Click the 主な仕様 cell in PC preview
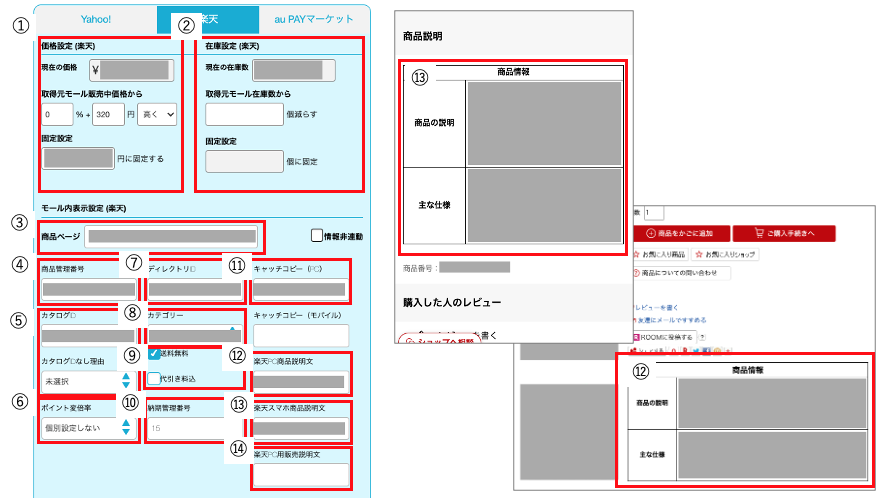This screenshot has height=502, width=883. pos(652,455)
